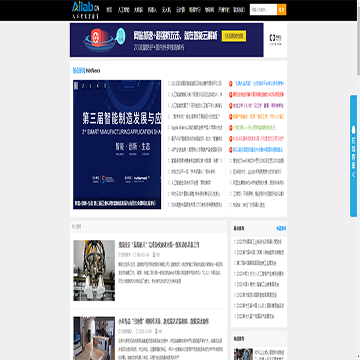360x360 pixels.
Task: Switch carousel to slide number 2
Action: [x=83, y=86]
